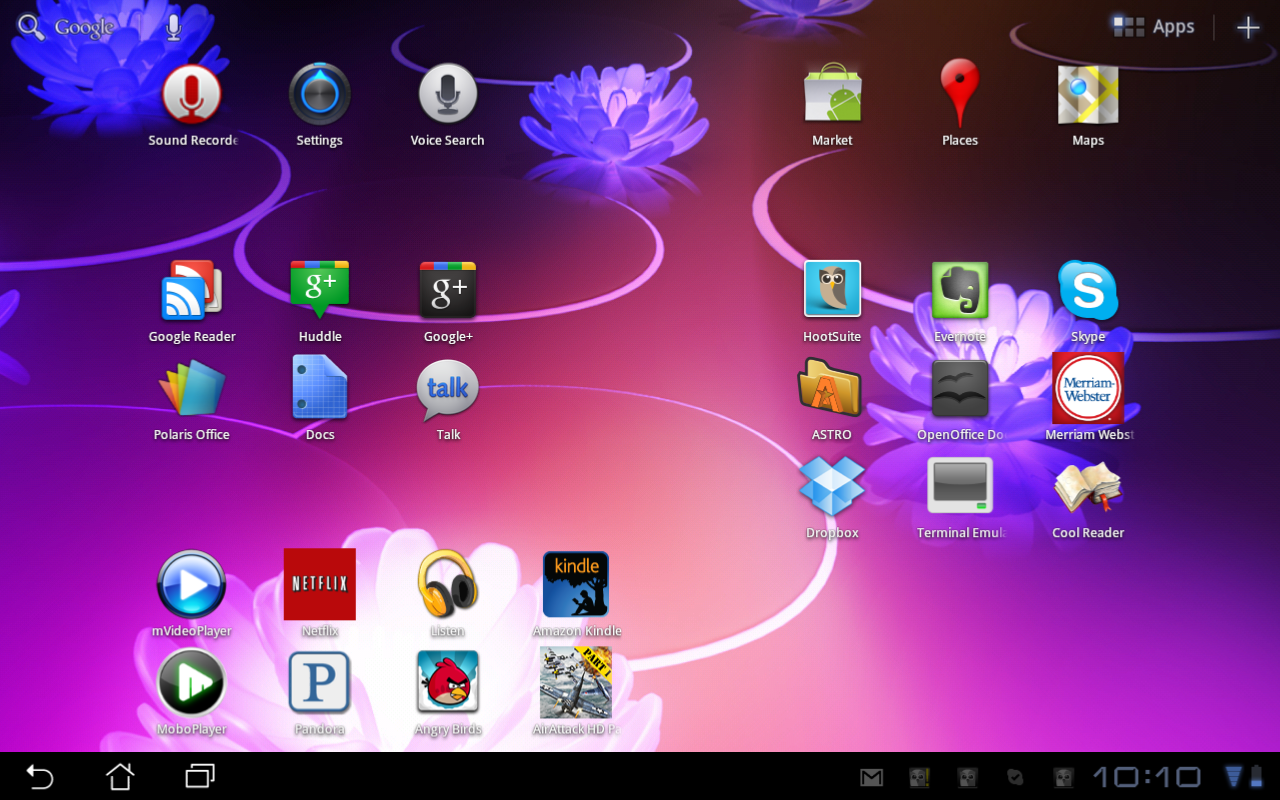1280x800 pixels.
Task: Open the Apps drawer
Action: pyautogui.click(x=1154, y=27)
